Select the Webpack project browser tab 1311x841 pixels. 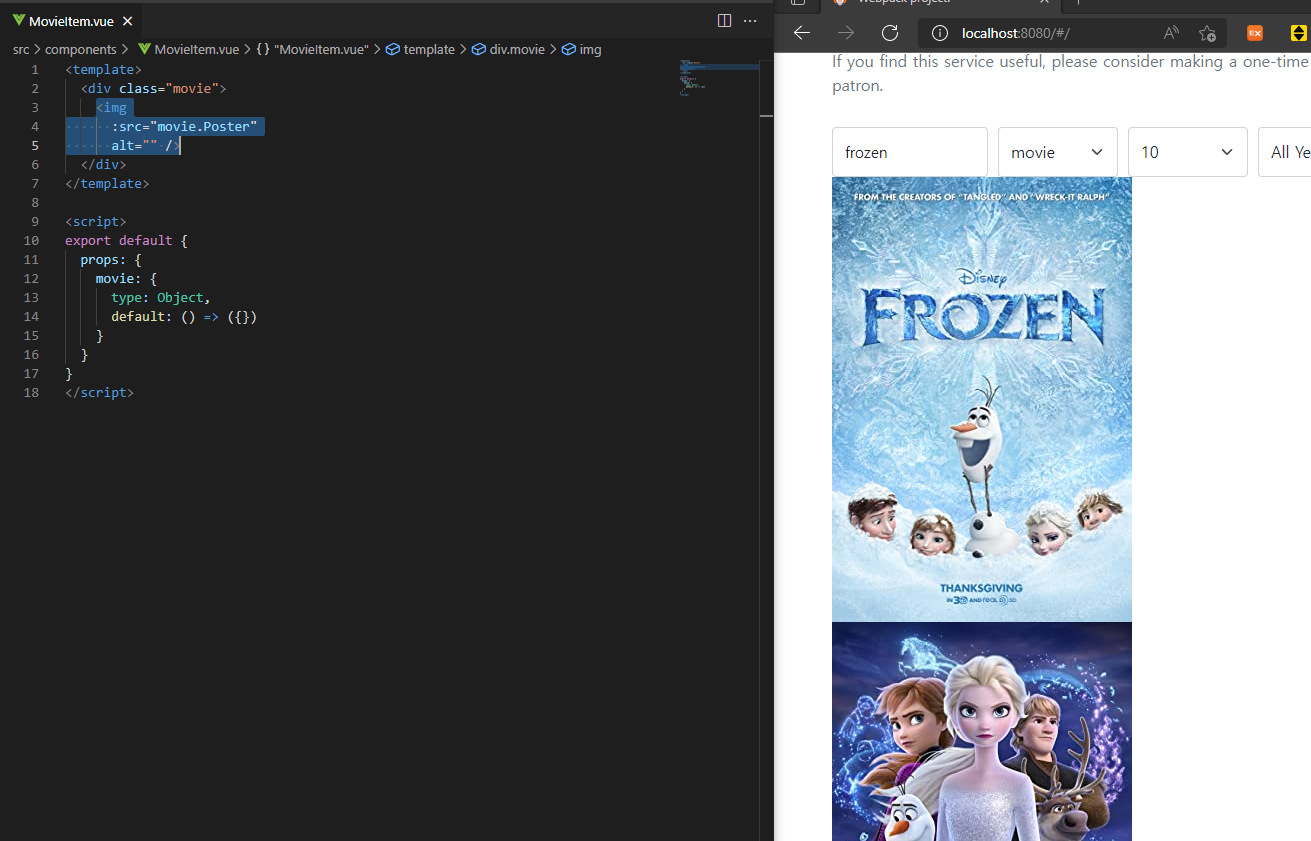pos(940,3)
